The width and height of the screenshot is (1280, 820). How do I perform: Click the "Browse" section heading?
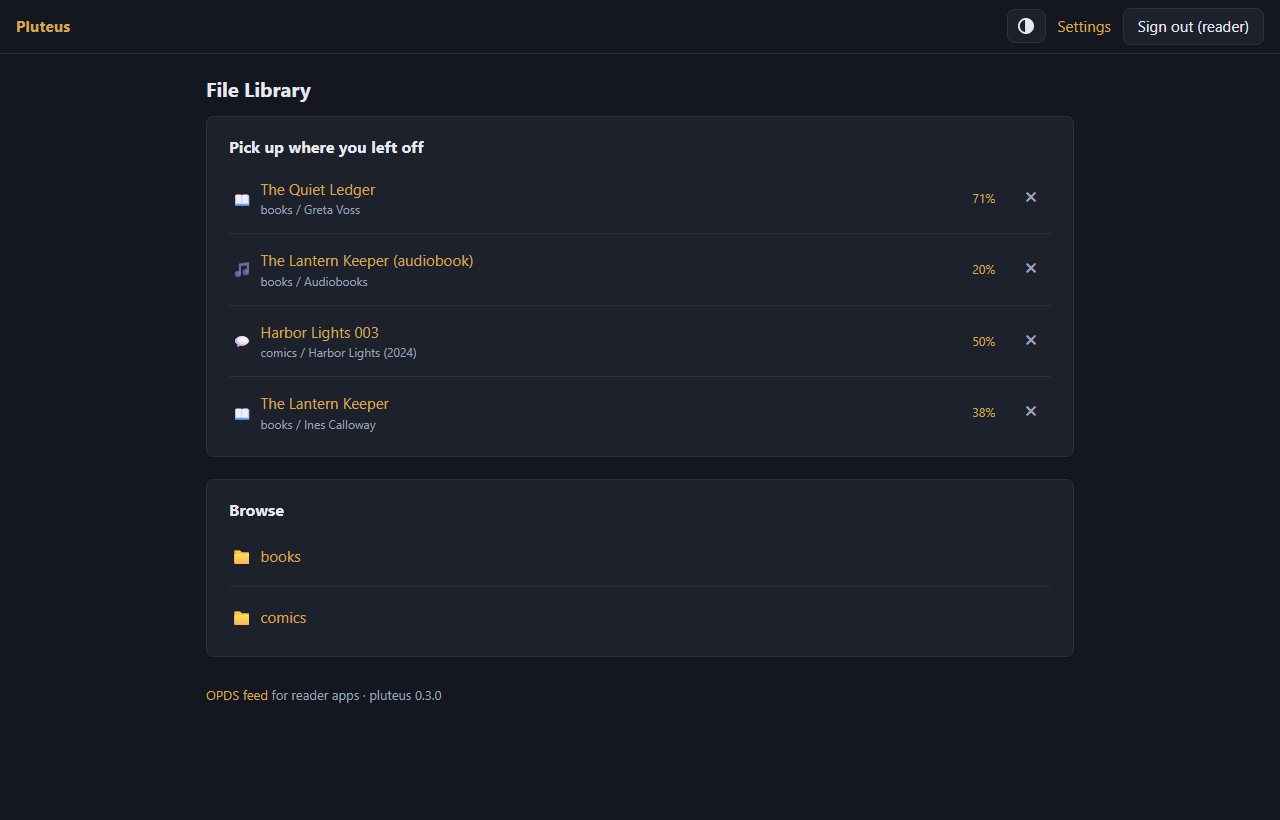click(257, 511)
